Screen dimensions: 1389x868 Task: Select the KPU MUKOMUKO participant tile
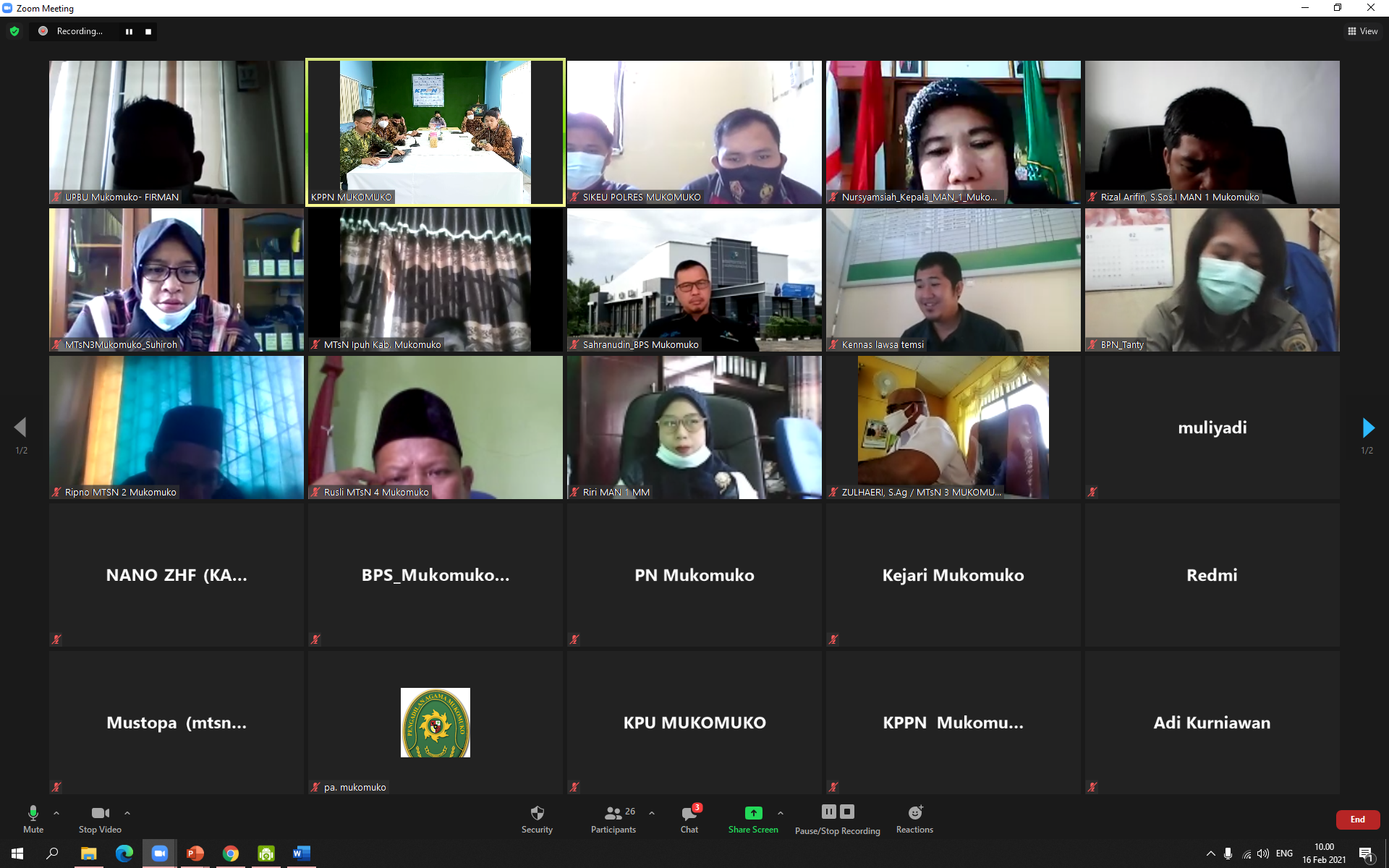694,723
